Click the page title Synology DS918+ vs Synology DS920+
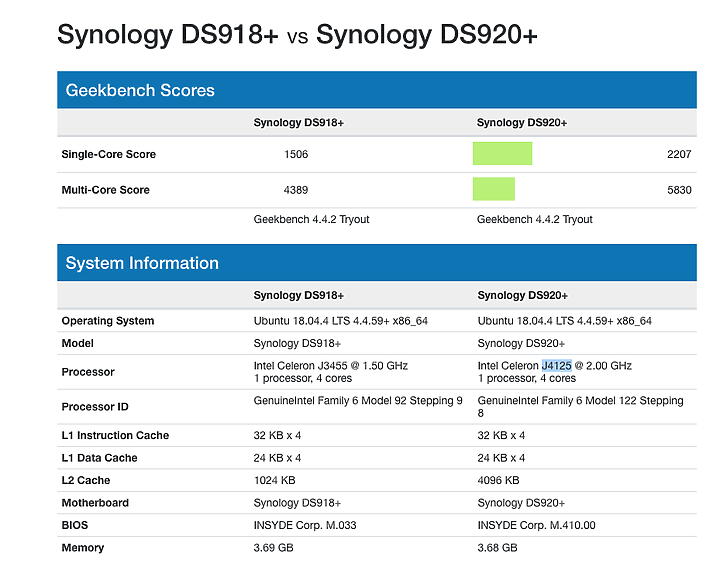This screenshot has width=720, height=570. pos(297,34)
